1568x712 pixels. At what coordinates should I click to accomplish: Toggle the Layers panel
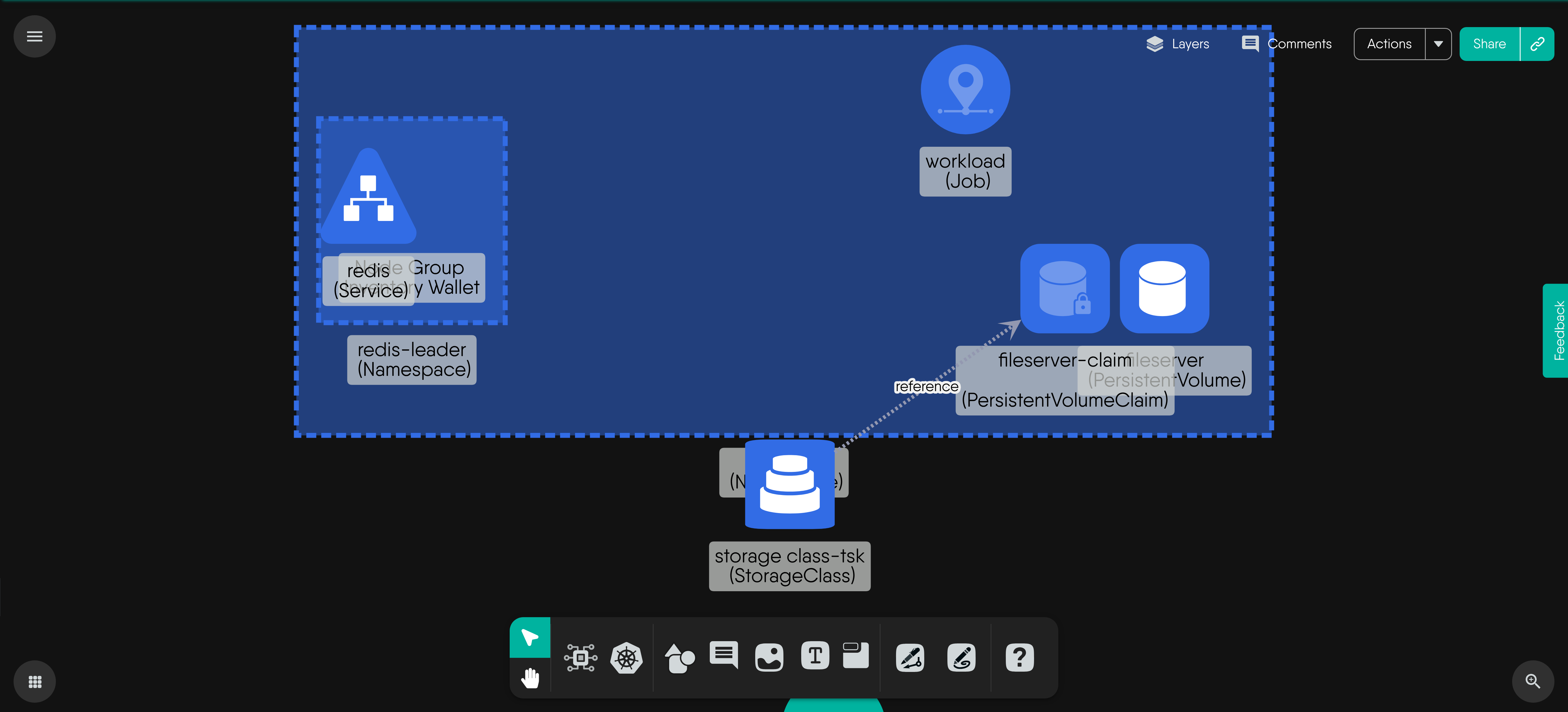tap(1177, 44)
